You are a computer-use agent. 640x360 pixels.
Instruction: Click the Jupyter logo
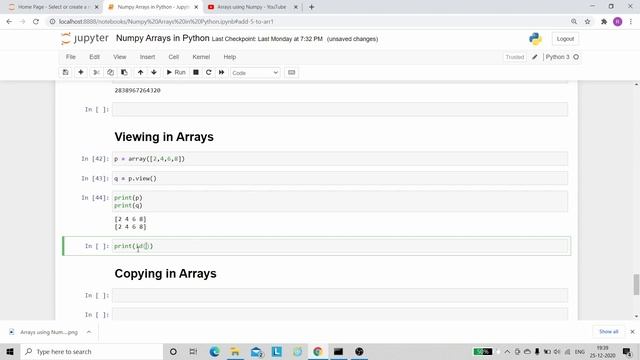(84, 38)
